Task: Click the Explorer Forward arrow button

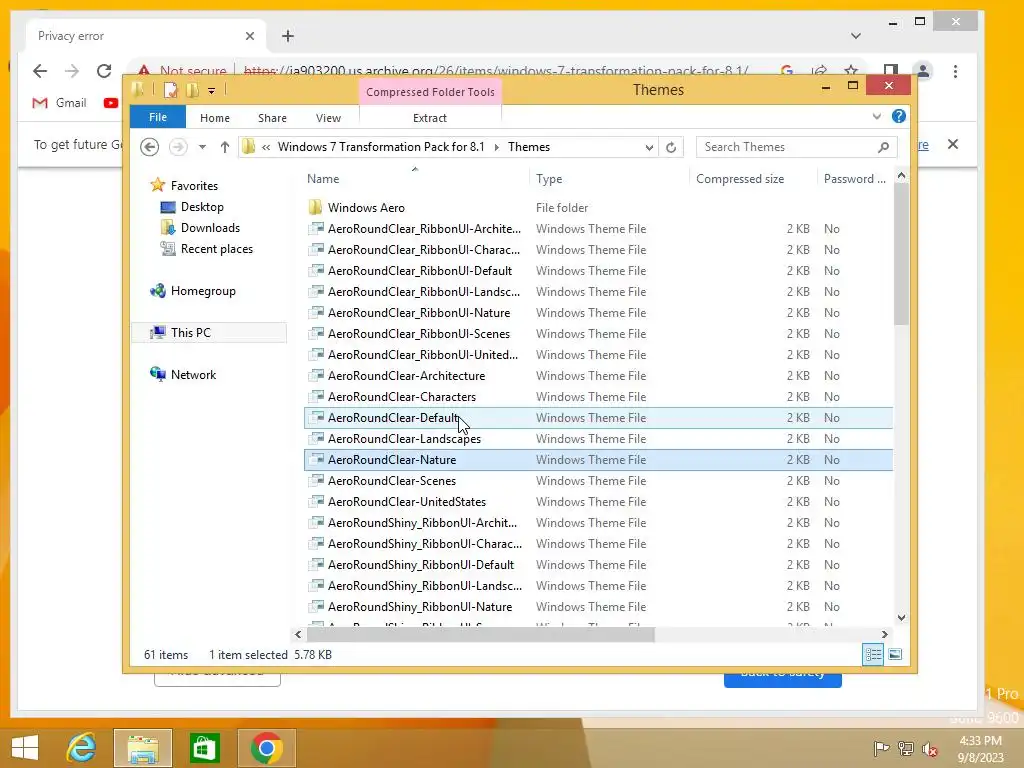Action: click(x=178, y=147)
